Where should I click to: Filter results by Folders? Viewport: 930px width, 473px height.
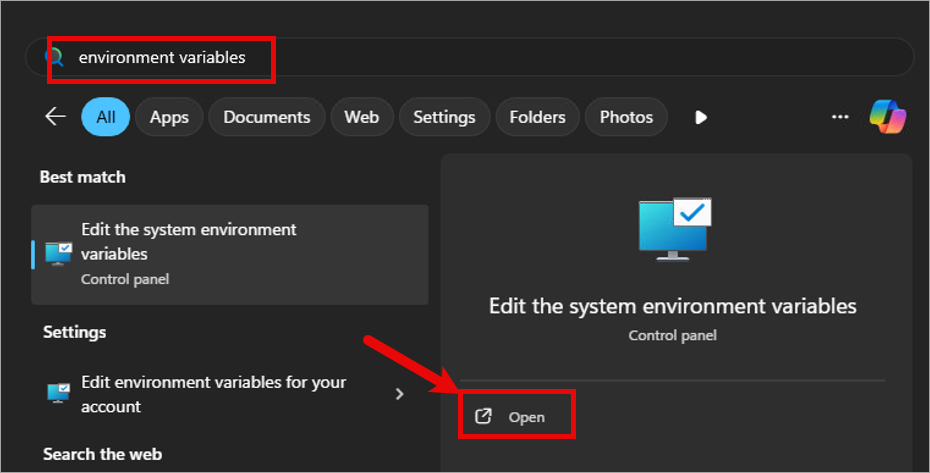(x=537, y=117)
